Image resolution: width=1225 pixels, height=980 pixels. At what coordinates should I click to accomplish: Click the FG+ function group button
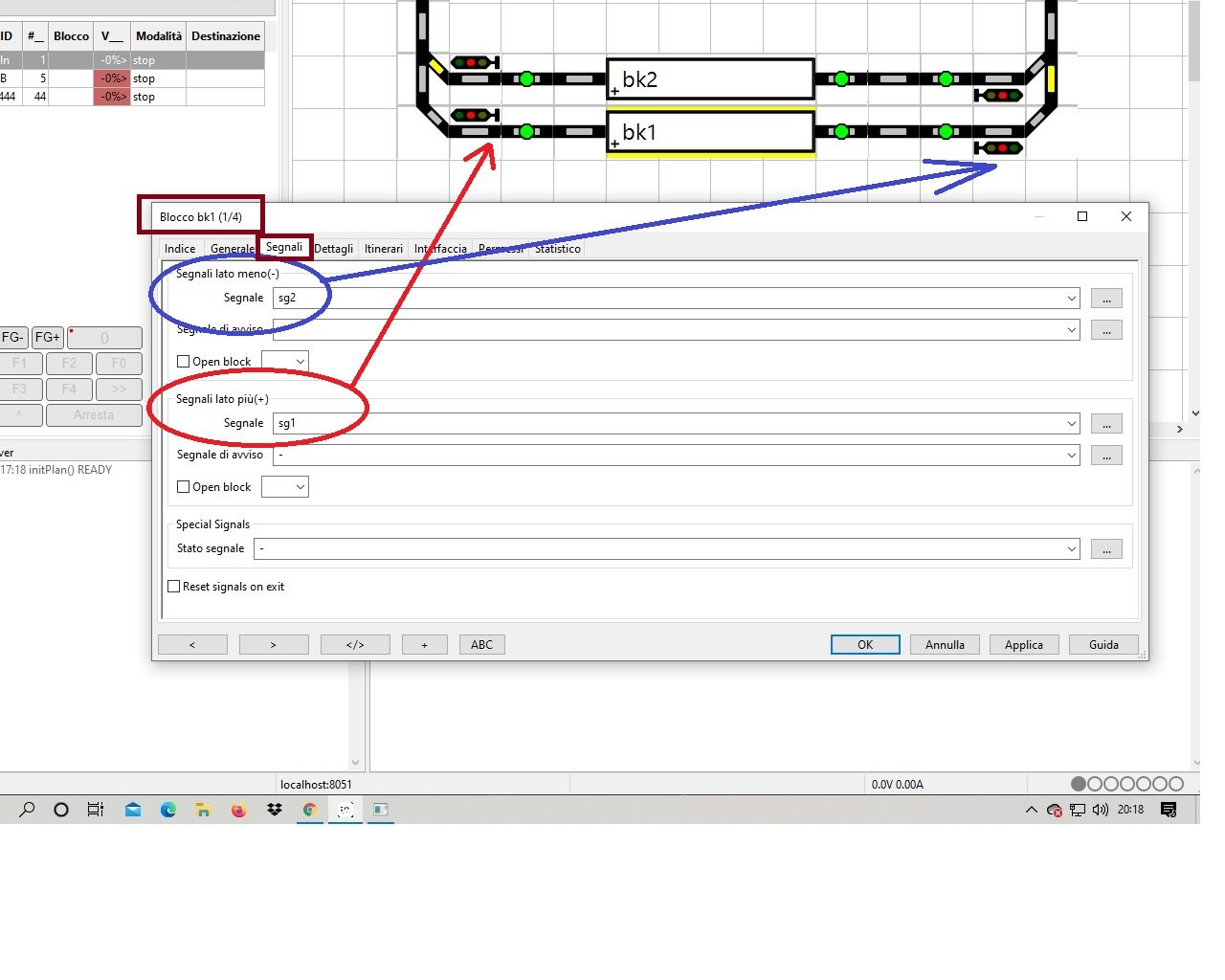[x=48, y=337]
